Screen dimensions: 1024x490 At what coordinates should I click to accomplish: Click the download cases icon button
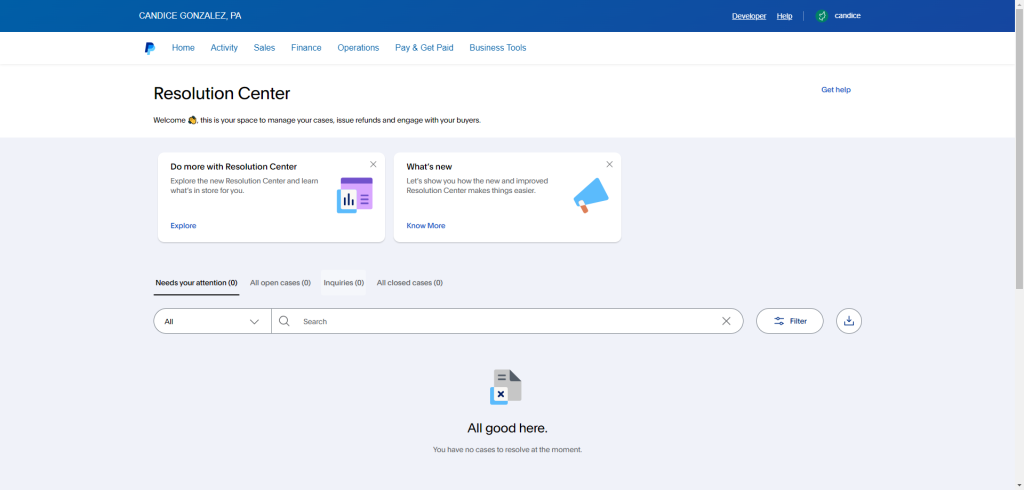tap(848, 321)
